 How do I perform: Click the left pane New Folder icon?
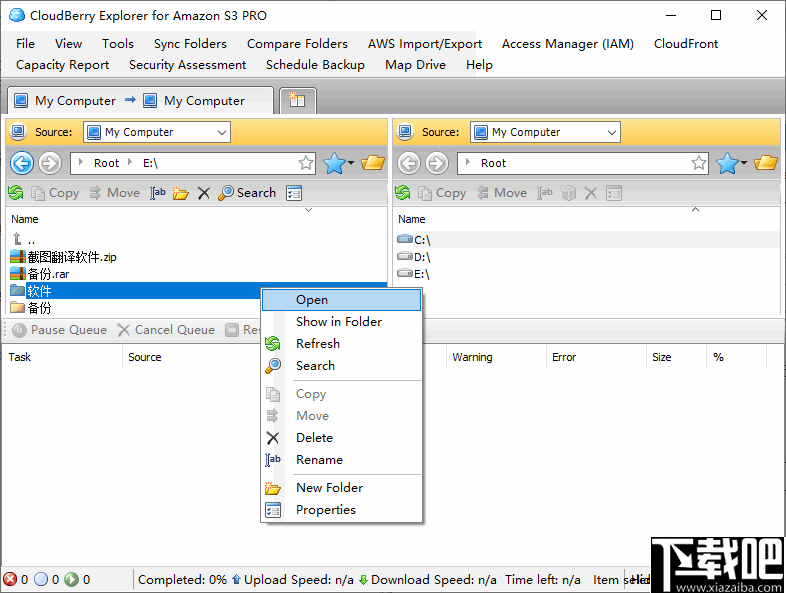click(x=180, y=193)
